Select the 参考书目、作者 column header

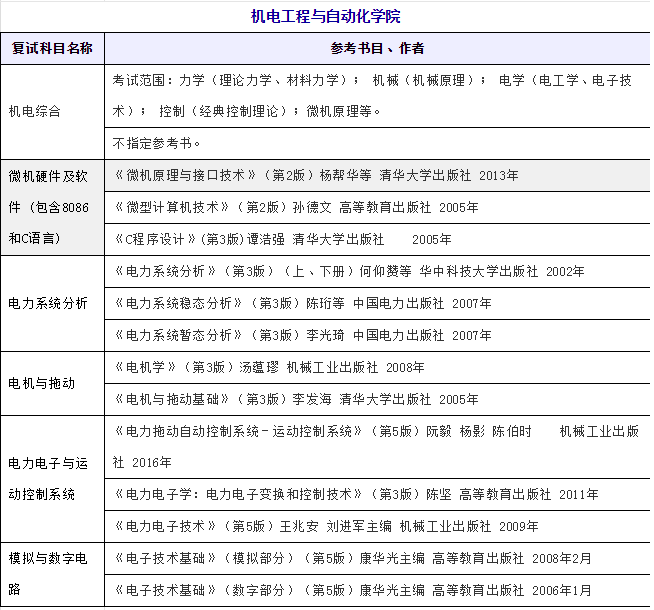click(x=376, y=48)
